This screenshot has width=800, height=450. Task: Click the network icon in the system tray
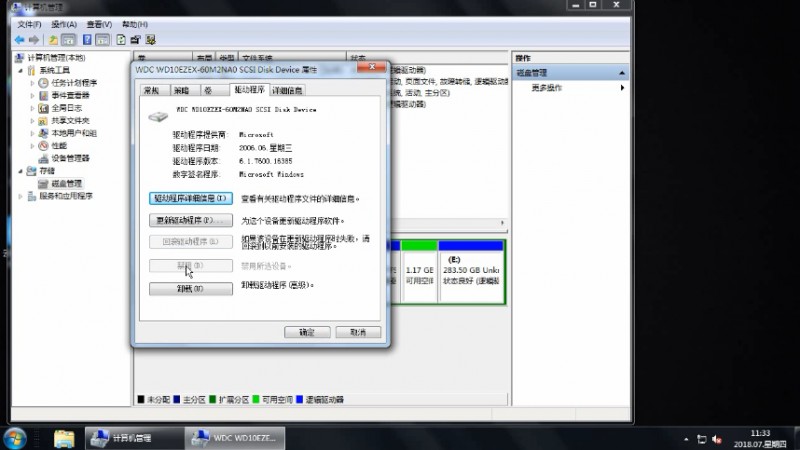pos(702,439)
